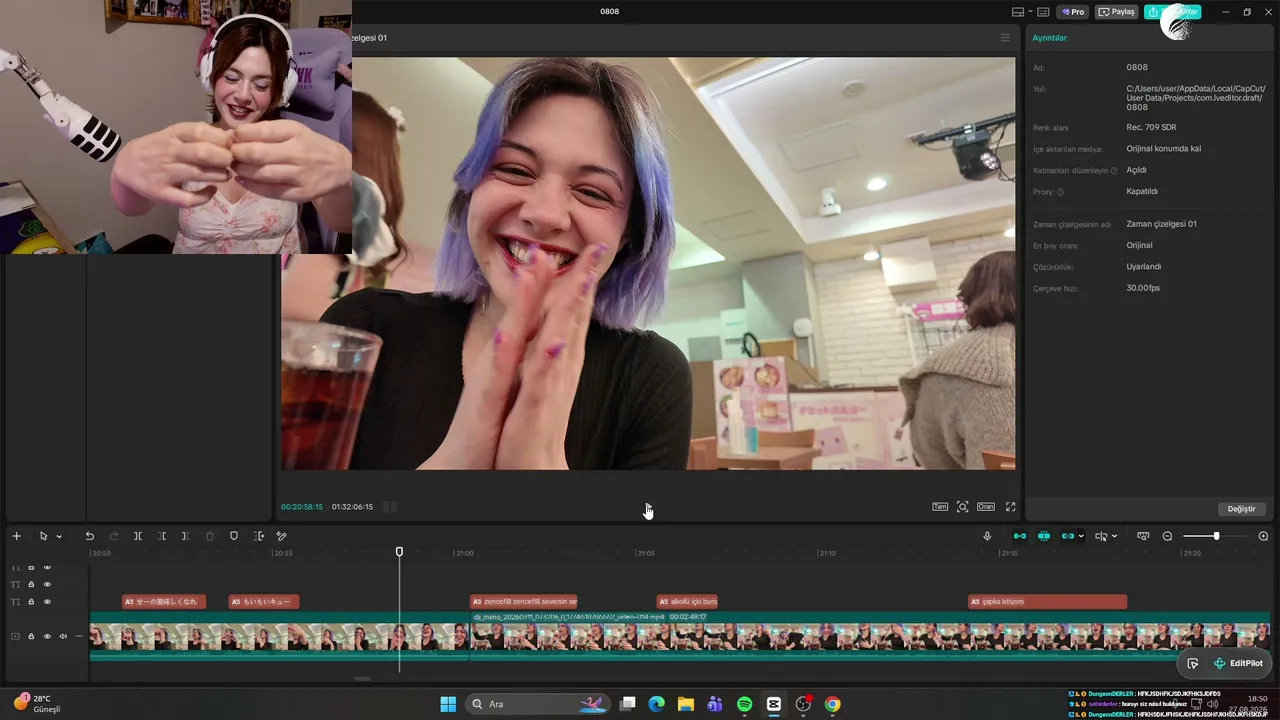The width and height of the screenshot is (1280, 720).
Task: Delete the right side of the clip
Action: (186, 536)
